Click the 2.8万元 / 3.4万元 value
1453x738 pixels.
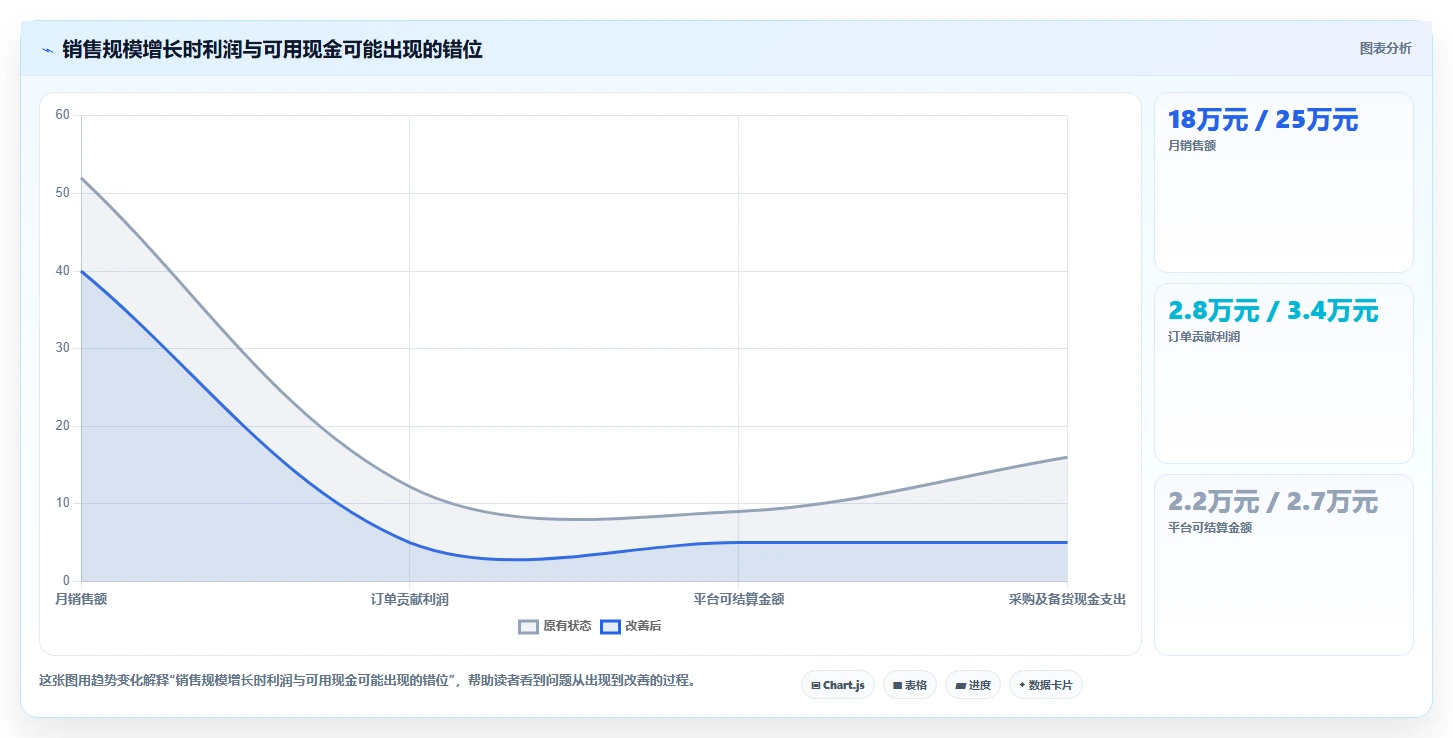(1273, 311)
